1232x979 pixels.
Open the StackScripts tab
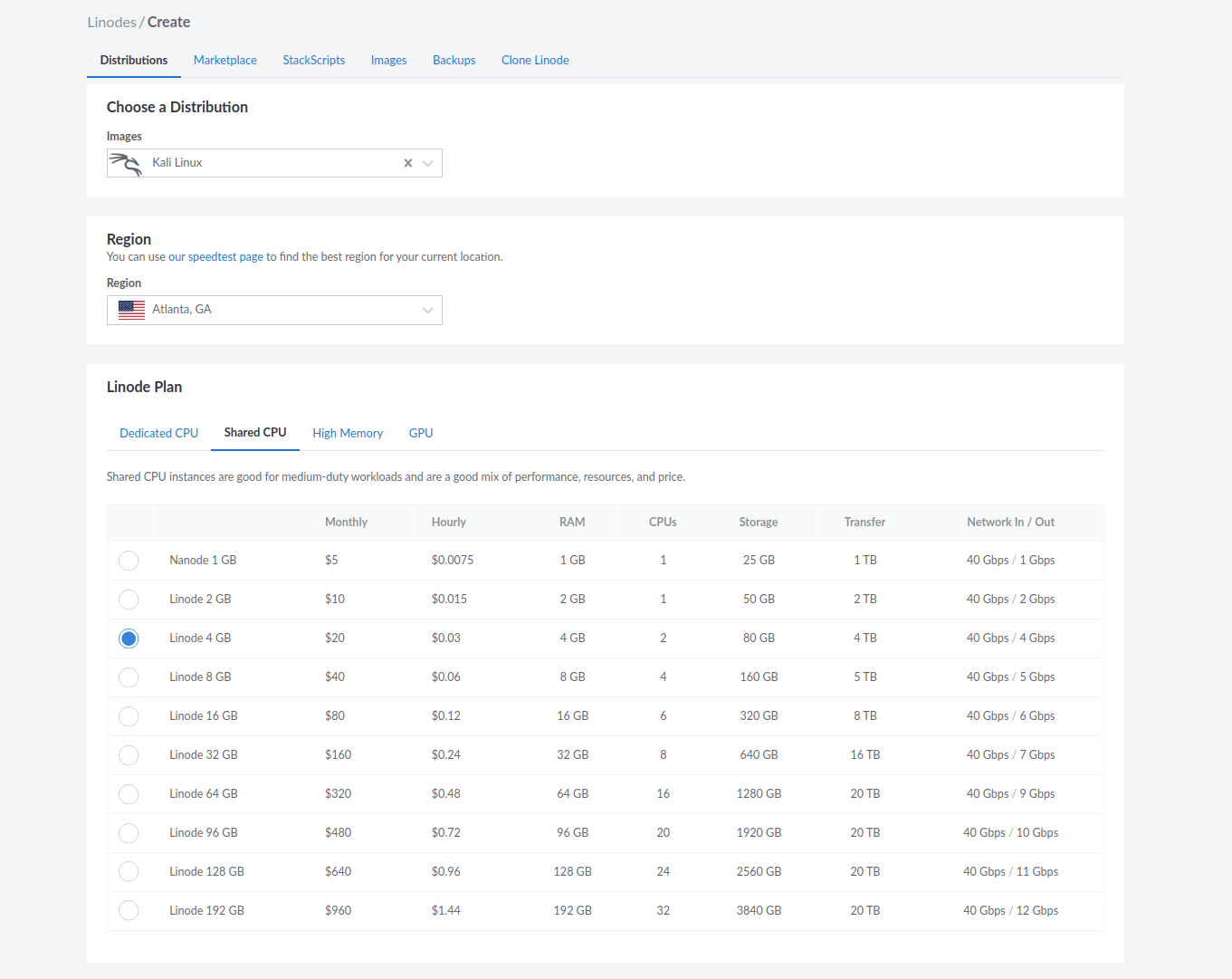[313, 61]
